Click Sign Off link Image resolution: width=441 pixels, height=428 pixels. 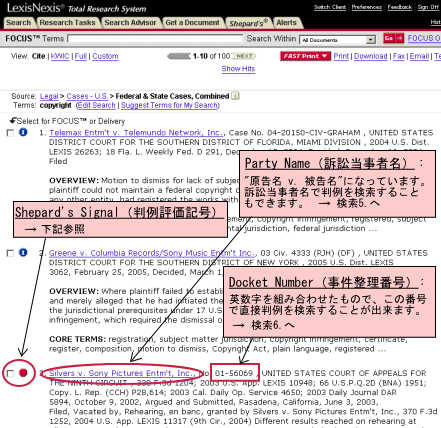point(428,7)
